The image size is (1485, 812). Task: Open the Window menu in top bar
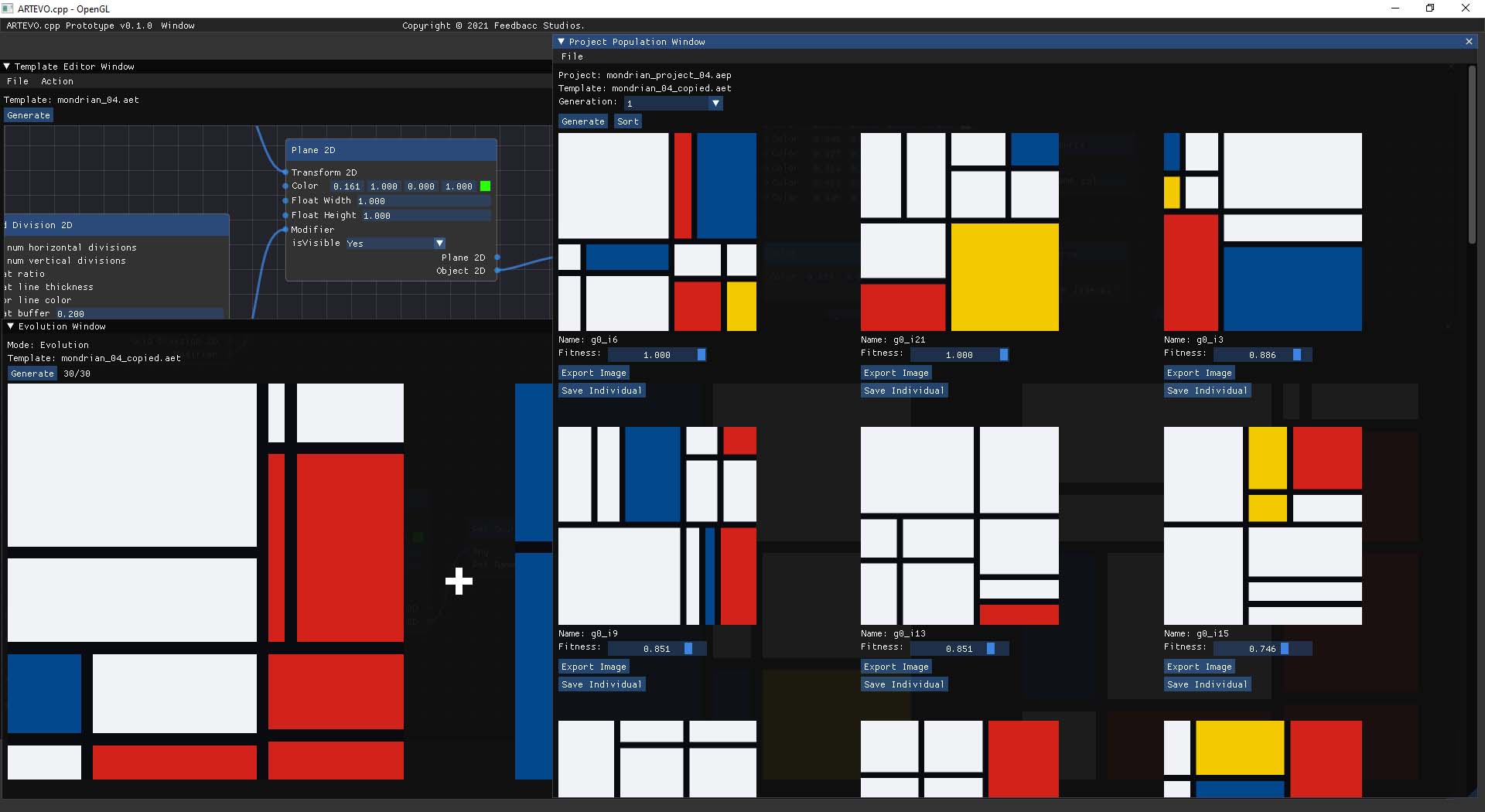pos(178,26)
